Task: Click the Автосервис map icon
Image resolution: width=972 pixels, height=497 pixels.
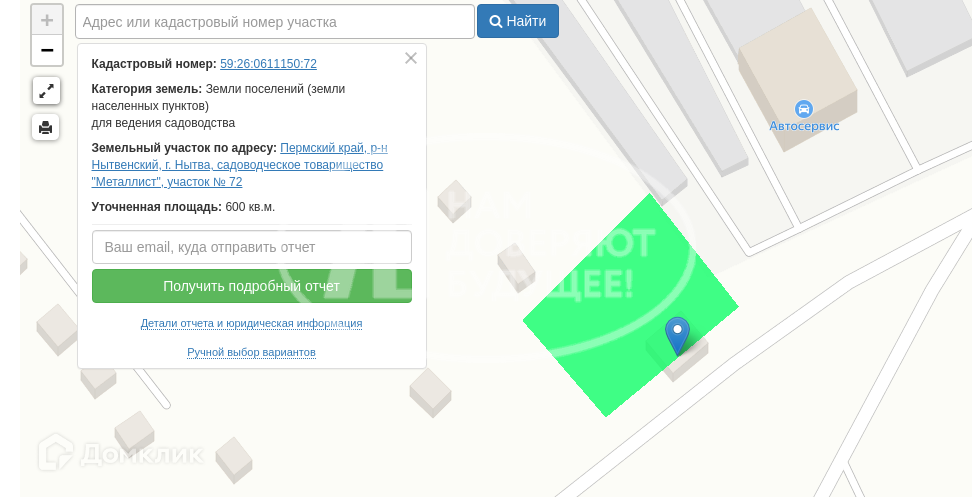Action: coord(803,110)
